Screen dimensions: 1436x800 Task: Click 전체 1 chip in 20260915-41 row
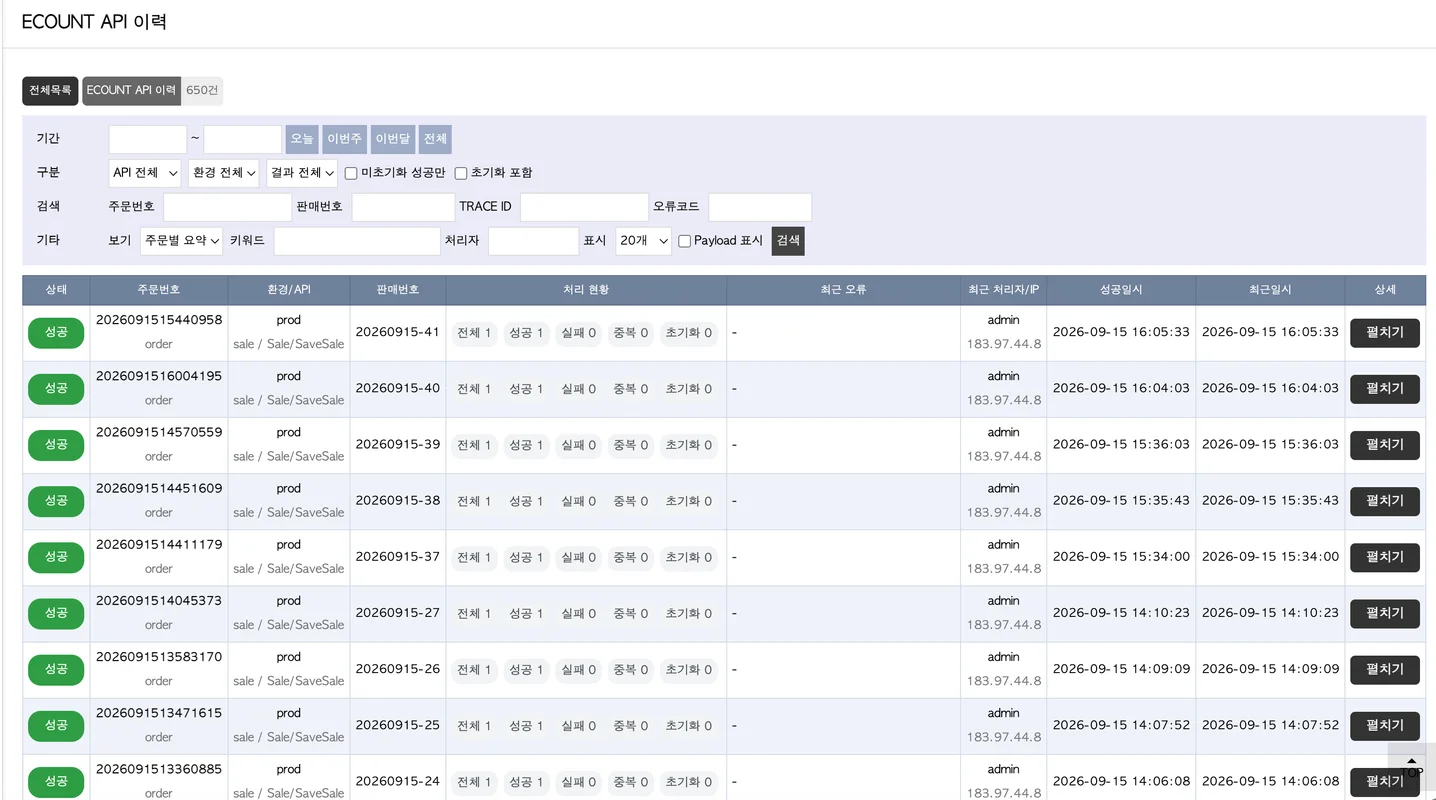coord(474,333)
